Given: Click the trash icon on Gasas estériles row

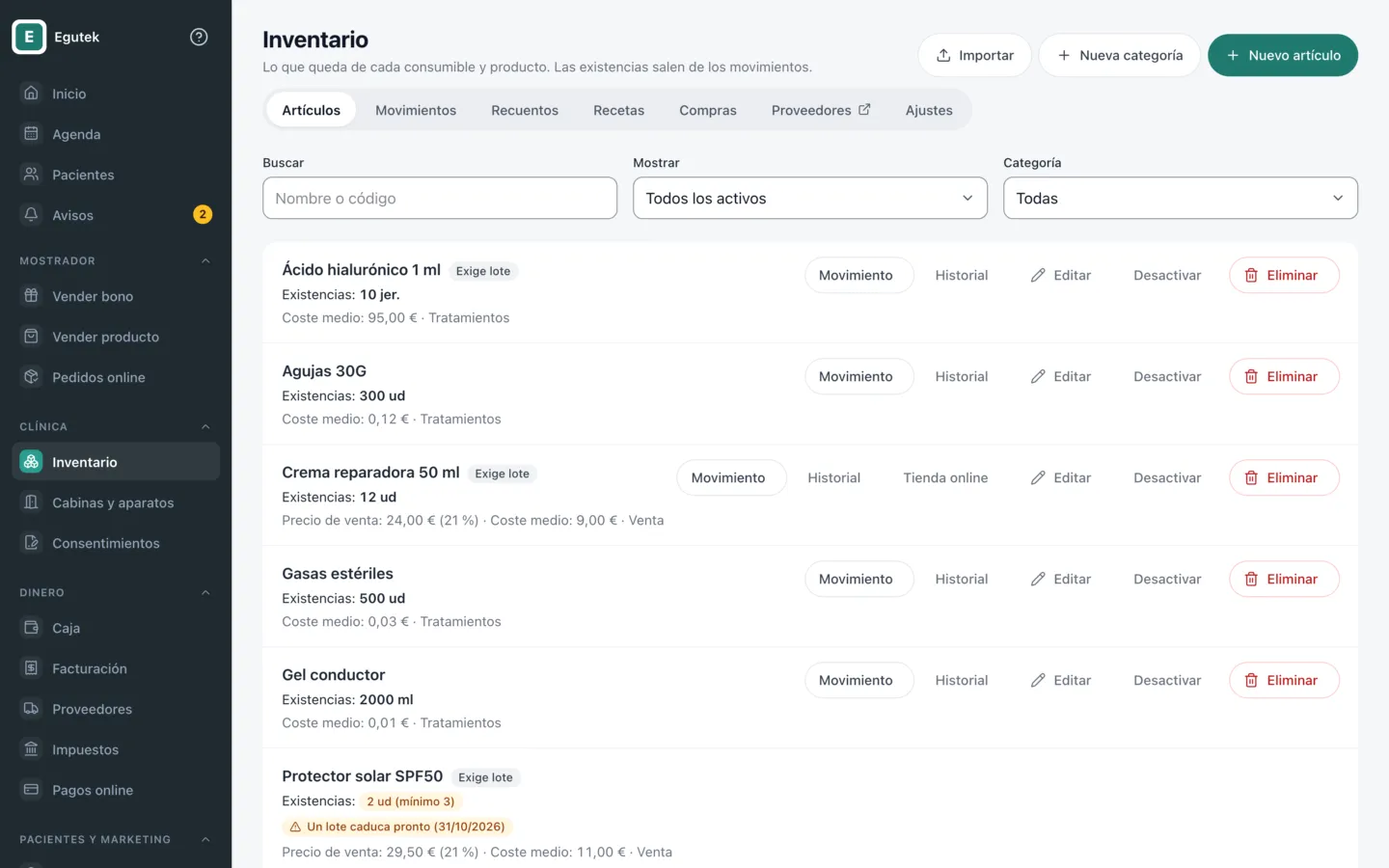Looking at the screenshot, I should [x=1251, y=579].
